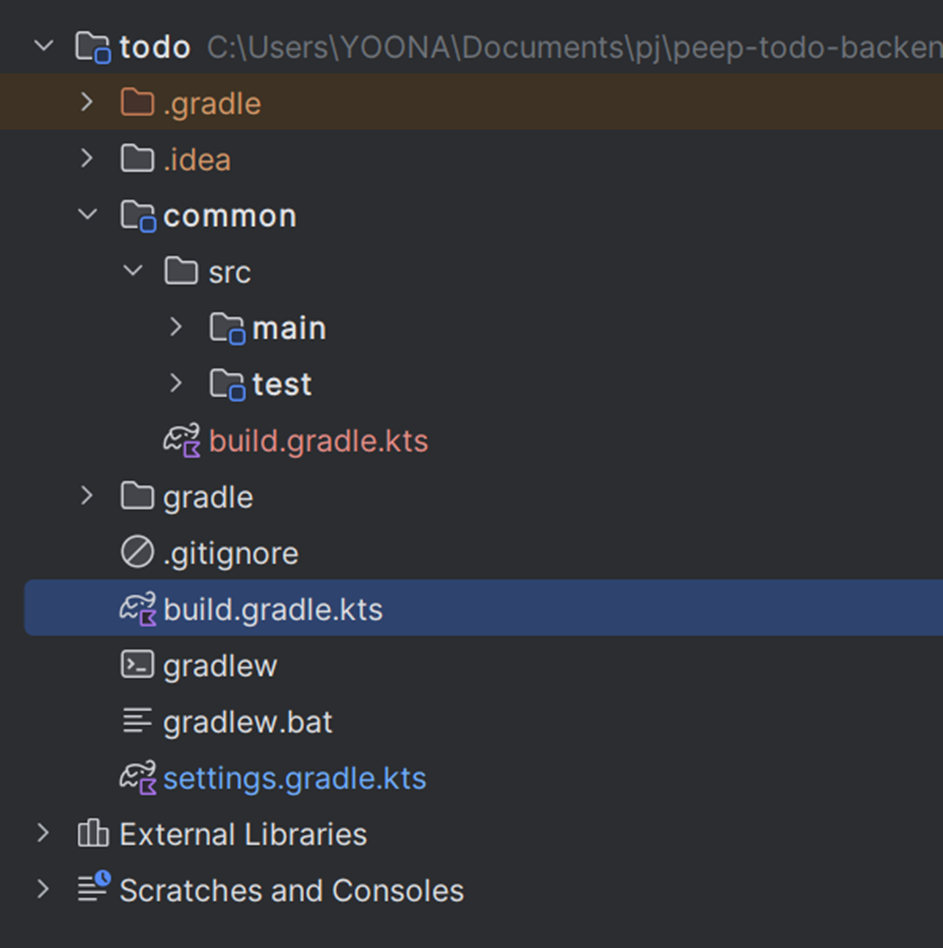Click the Scratches and Consoles icon
Screen dimensions: 943x948
93,890
